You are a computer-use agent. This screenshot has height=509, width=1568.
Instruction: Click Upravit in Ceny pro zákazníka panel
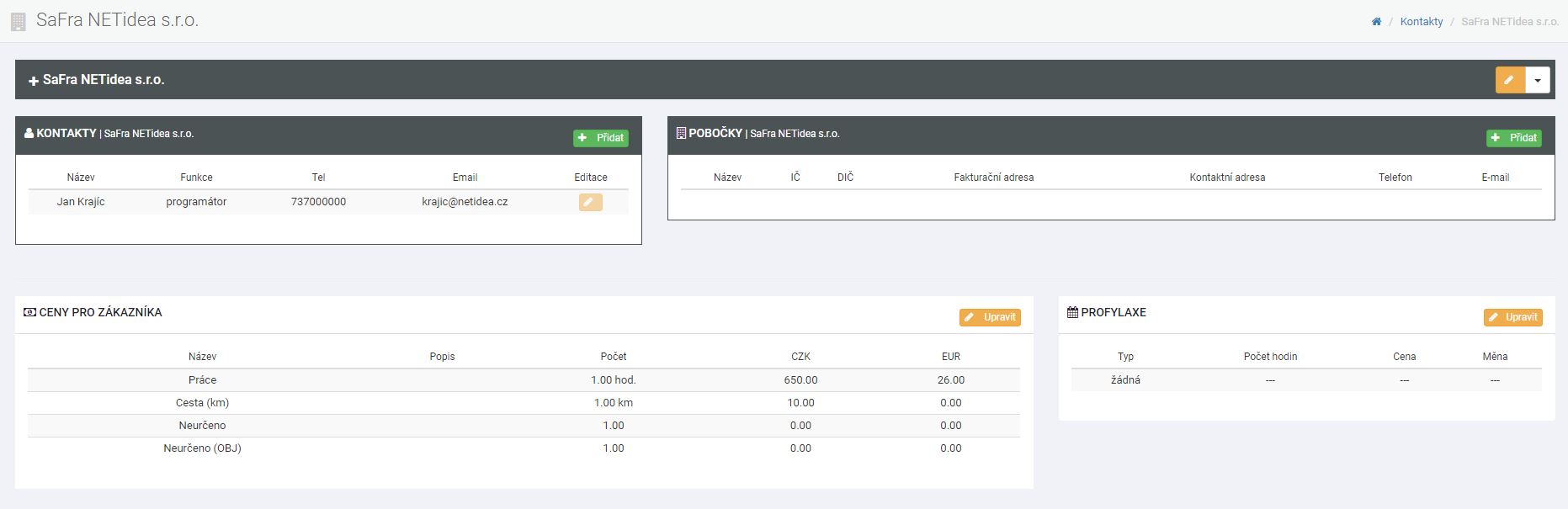click(x=990, y=317)
